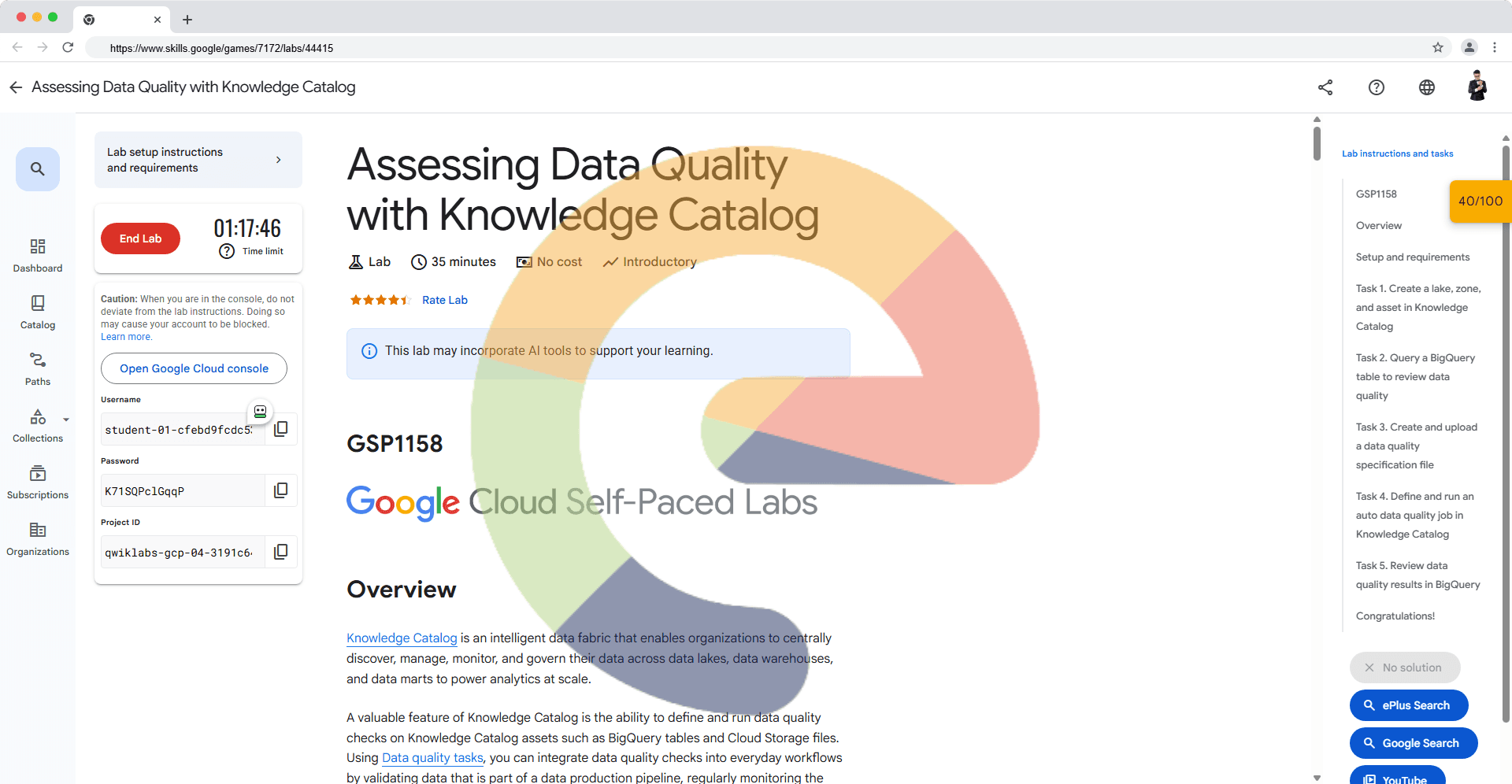Go back using the page title arrow
The width and height of the screenshot is (1512, 784).
[16, 87]
